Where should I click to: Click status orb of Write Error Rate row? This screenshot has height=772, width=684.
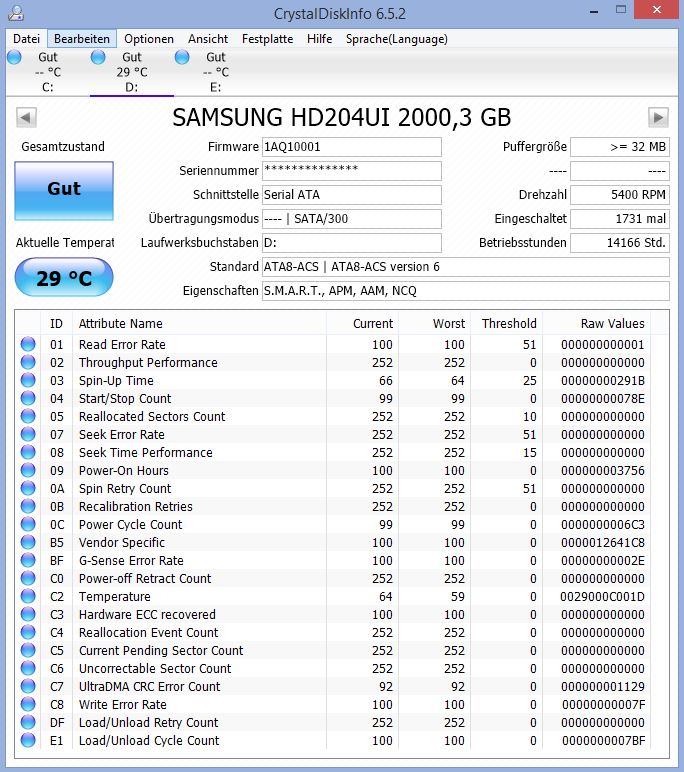pos(28,704)
